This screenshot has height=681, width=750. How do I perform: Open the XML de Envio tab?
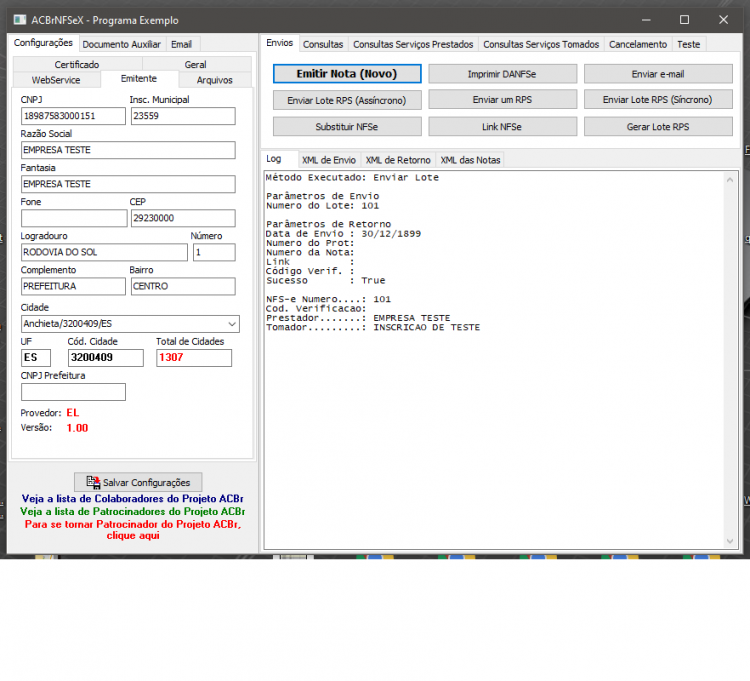[x=329, y=160]
